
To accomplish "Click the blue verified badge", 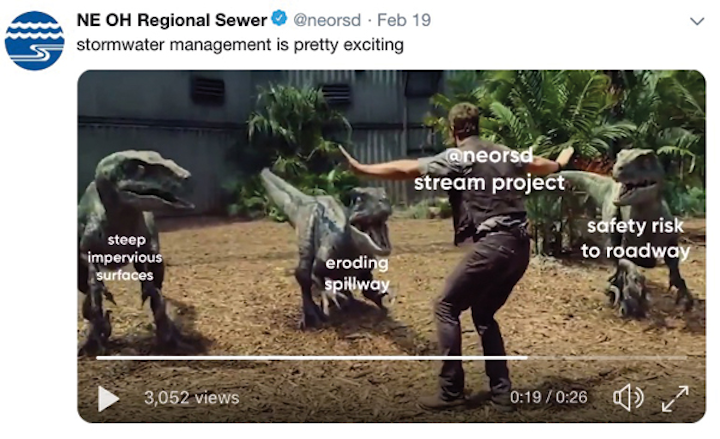I will tap(279, 18).
